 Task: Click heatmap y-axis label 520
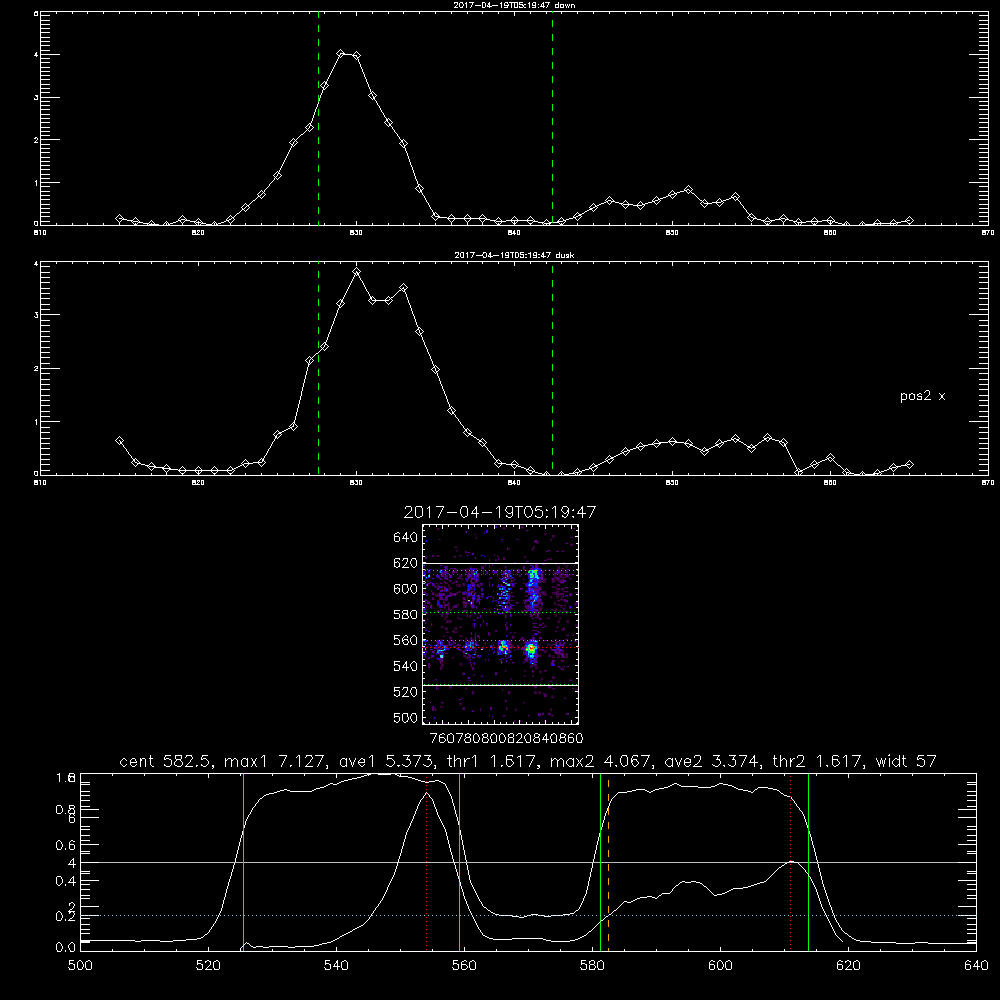click(x=405, y=692)
